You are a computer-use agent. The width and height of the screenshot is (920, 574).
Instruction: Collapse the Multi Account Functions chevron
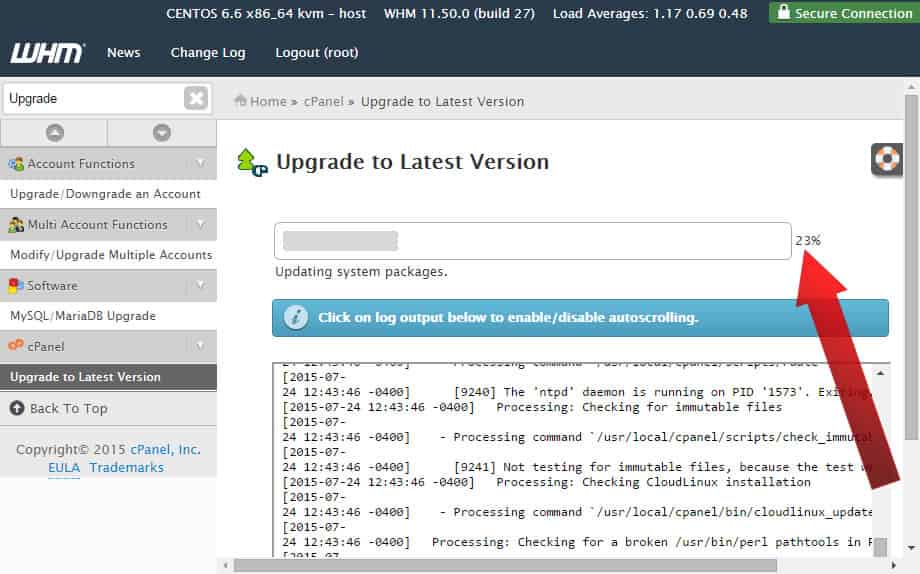(201, 224)
